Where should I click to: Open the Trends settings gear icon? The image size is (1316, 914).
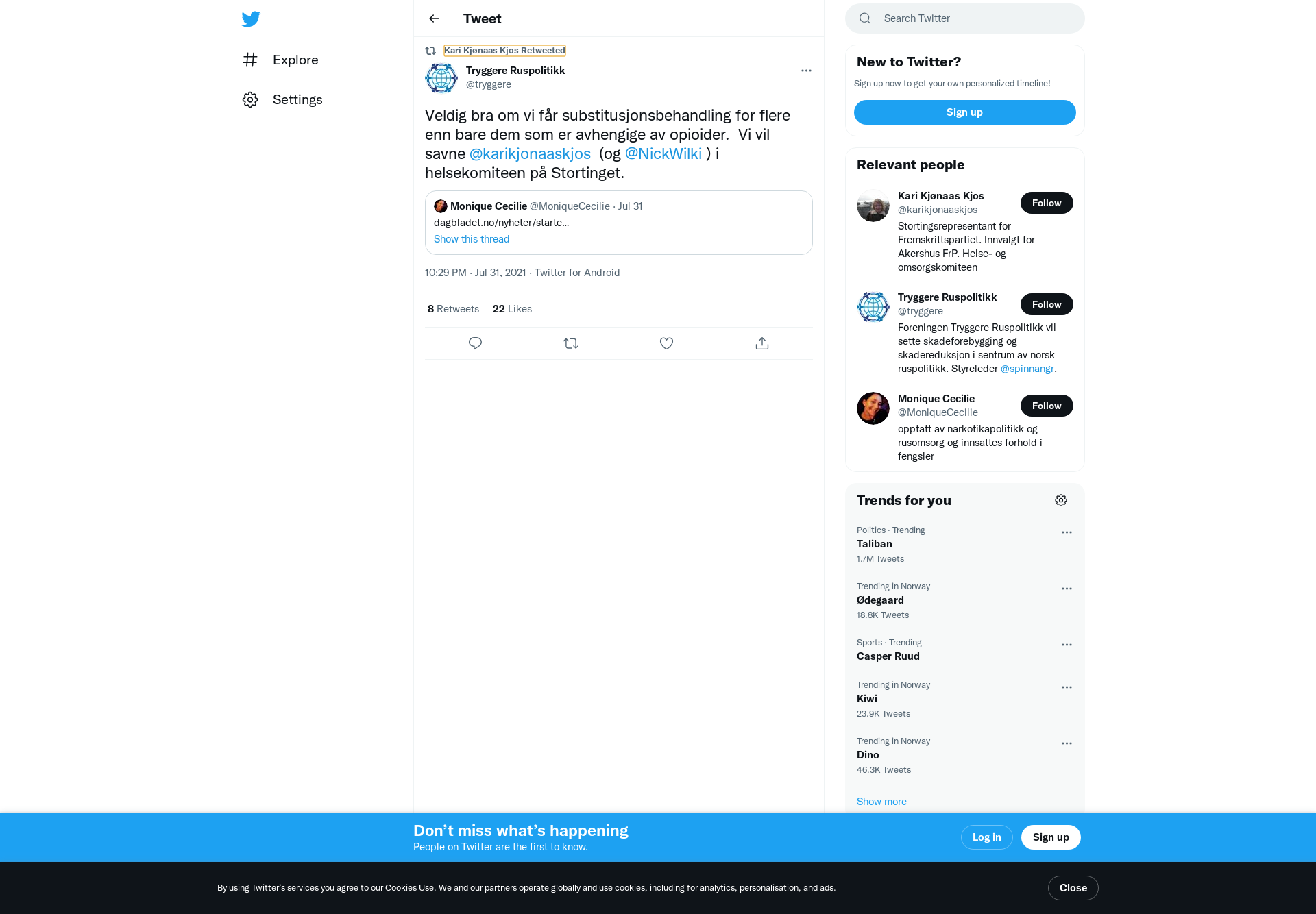(x=1061, y=500)
